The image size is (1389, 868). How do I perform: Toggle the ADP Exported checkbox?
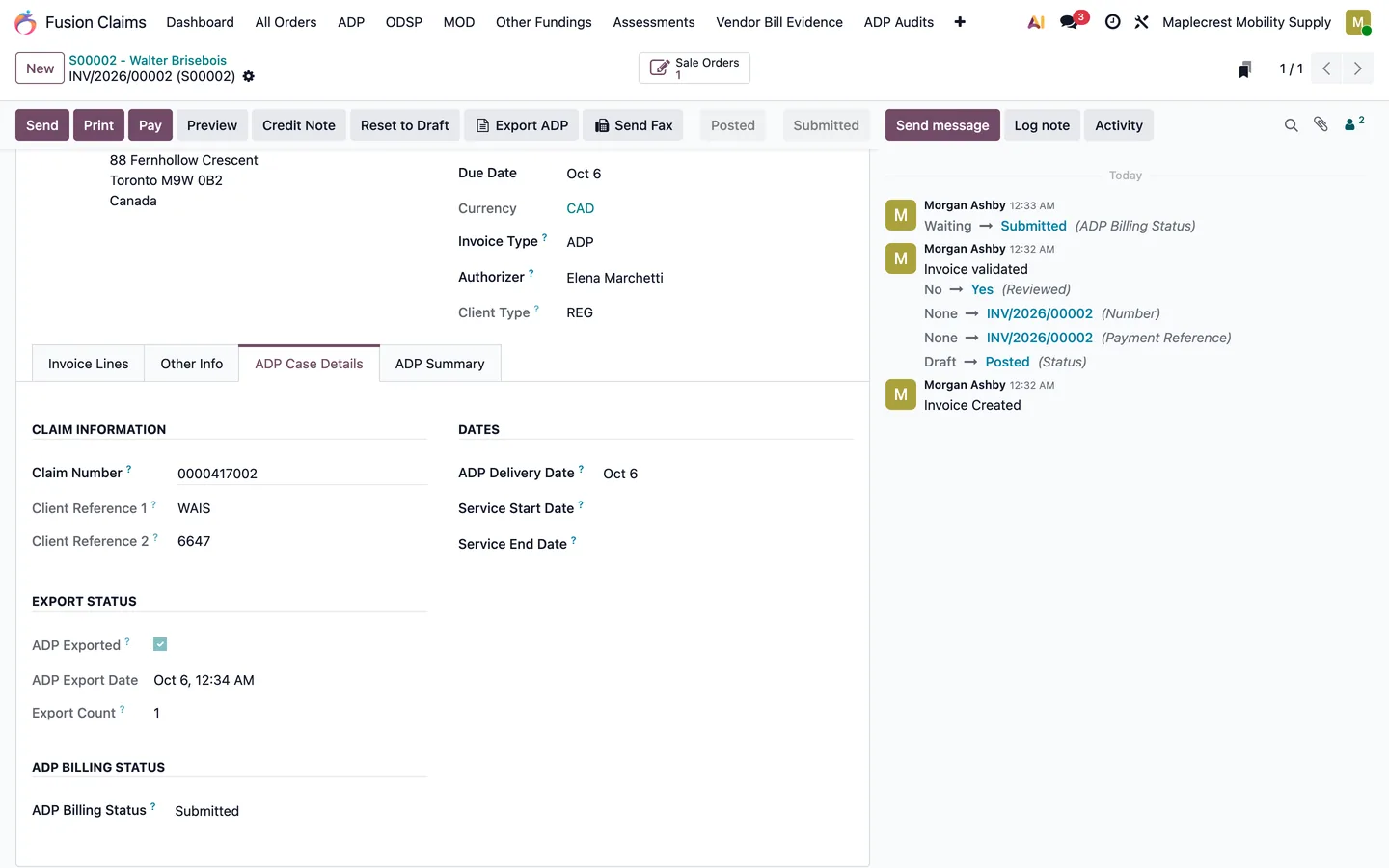click(160, 644)
